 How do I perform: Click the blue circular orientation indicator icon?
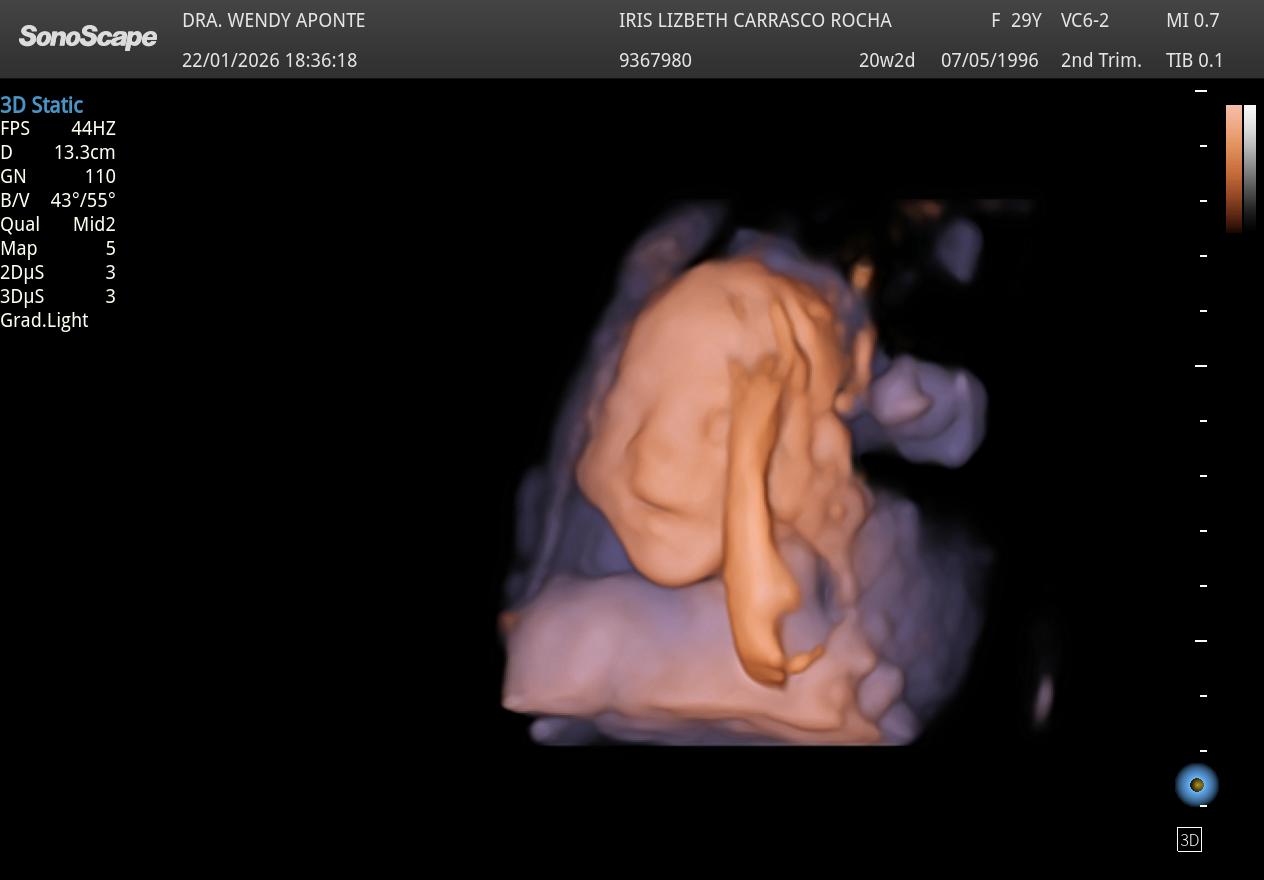tap(1196, 785)
